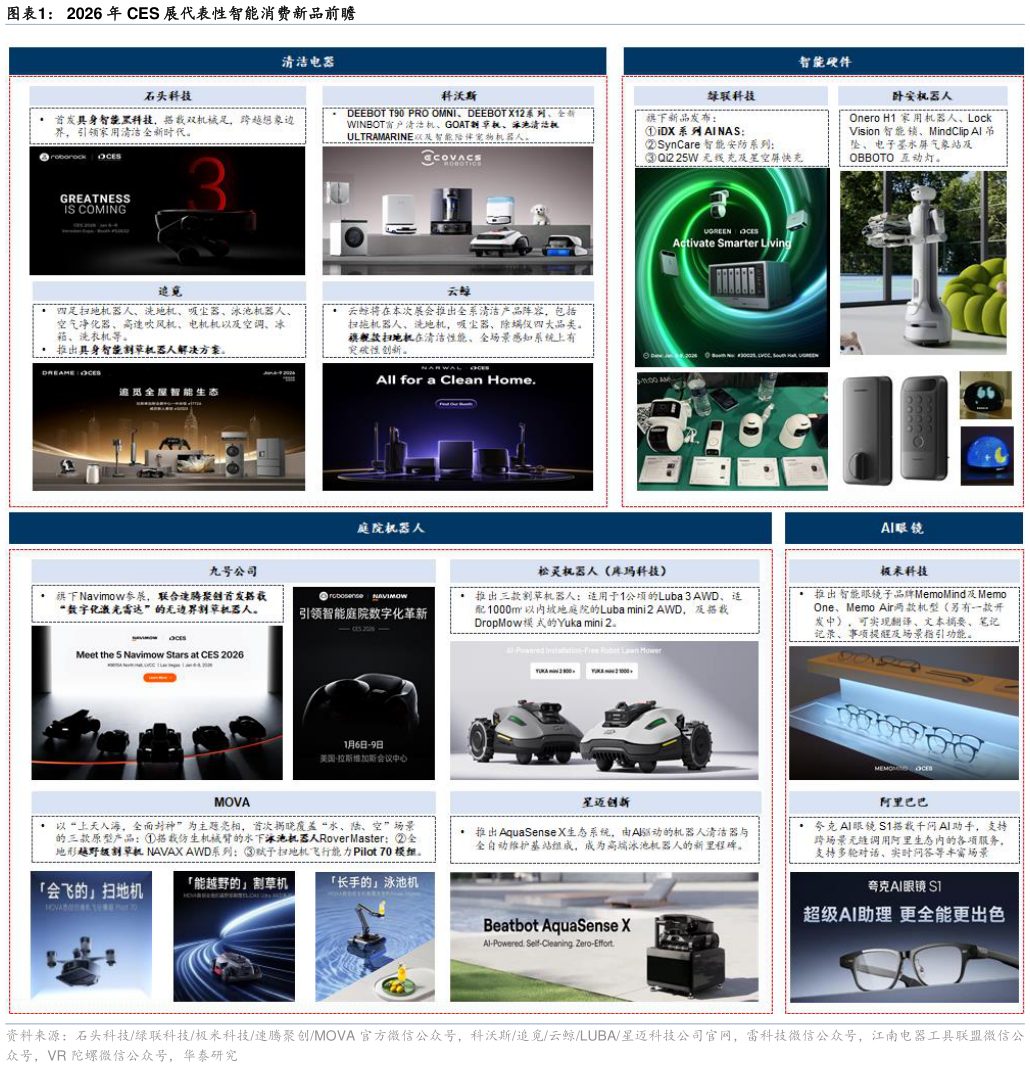Click the Onero H1 household robot photo
Image resolution: width=1030 pixels, height=1068 pixels.
coord(922,263)
